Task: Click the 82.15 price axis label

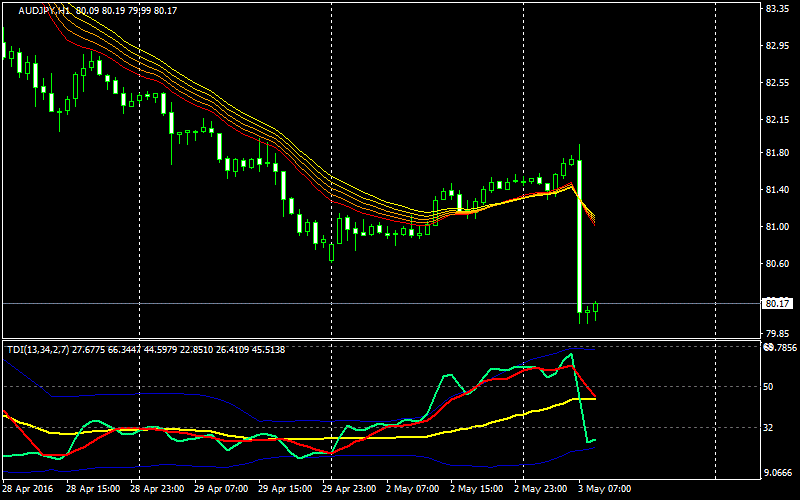Action: [777, 120]
